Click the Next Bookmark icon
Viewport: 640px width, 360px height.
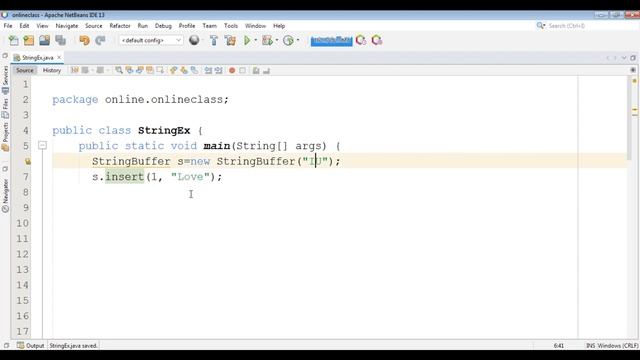(x=184, y=71)
